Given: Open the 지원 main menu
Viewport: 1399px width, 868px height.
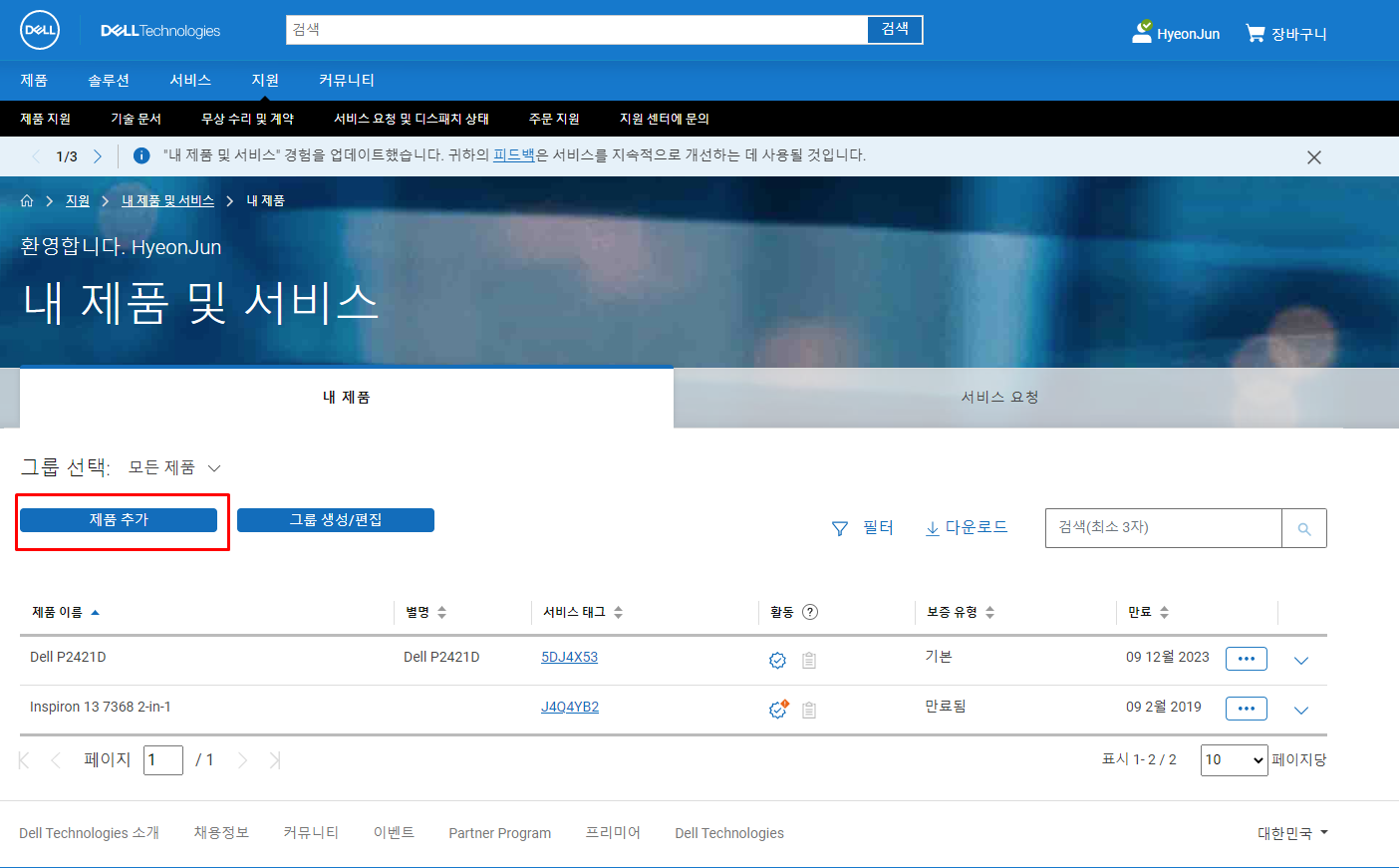Looking at the screenshot, I should point(265,80).
